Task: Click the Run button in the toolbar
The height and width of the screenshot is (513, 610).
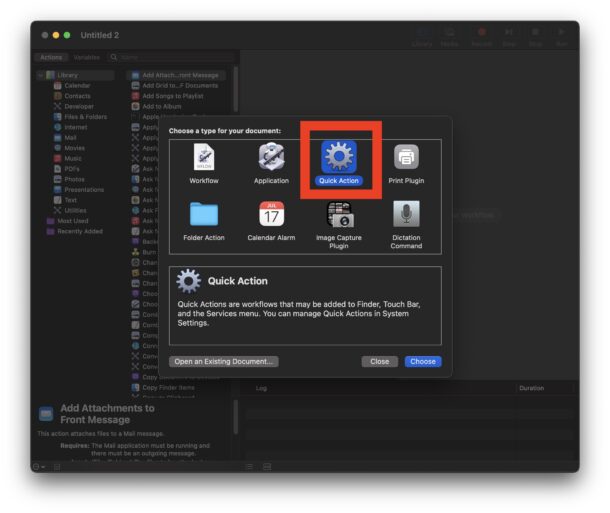Action: 561,35
